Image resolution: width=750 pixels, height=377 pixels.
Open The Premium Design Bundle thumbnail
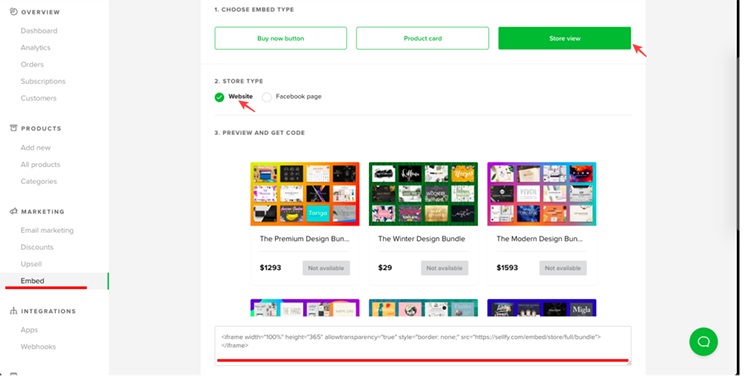[305, 194]
